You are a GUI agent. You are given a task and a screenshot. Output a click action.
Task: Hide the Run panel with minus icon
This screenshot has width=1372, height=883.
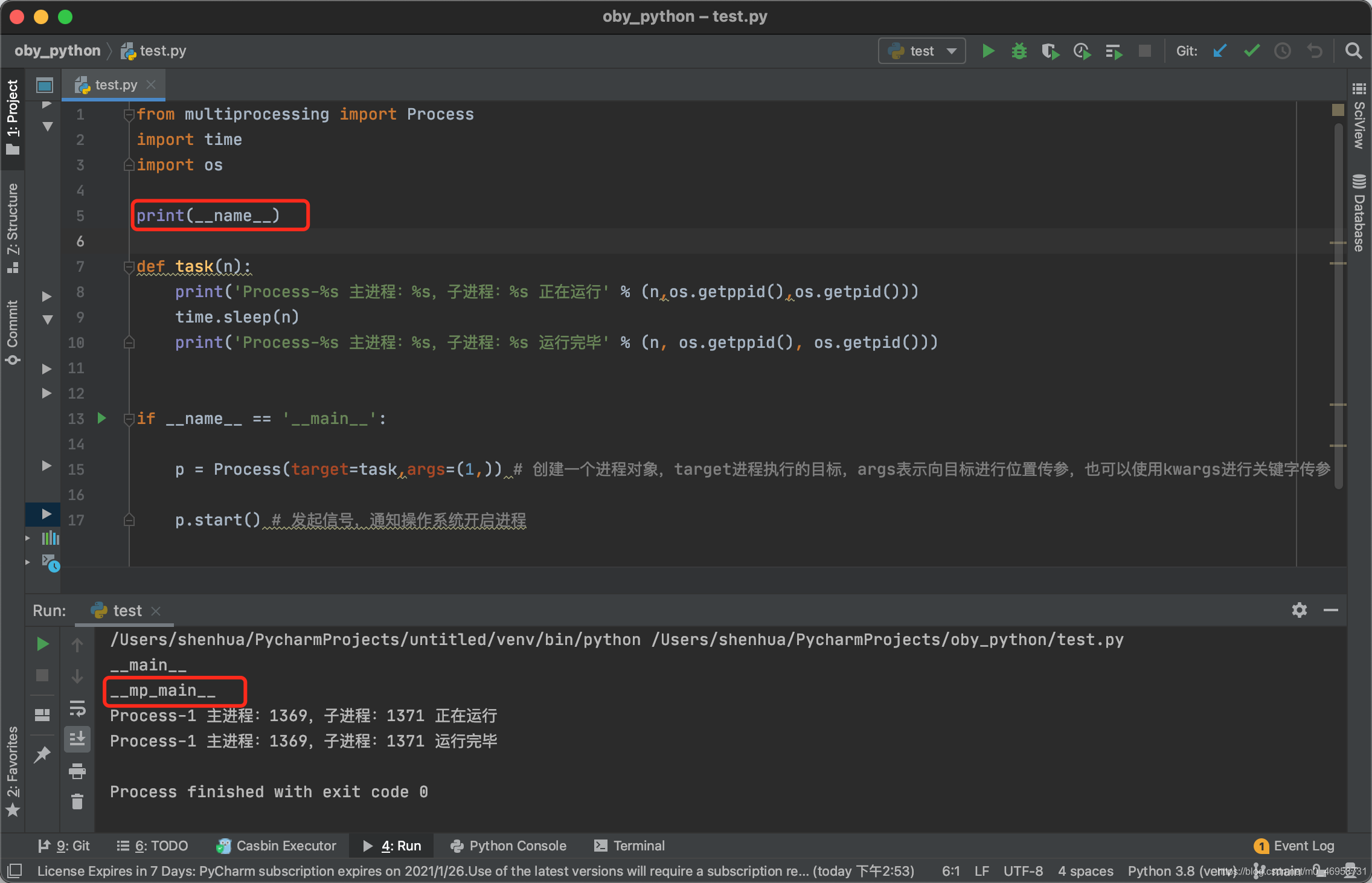pyautogui.click(x=1331, y=610)
